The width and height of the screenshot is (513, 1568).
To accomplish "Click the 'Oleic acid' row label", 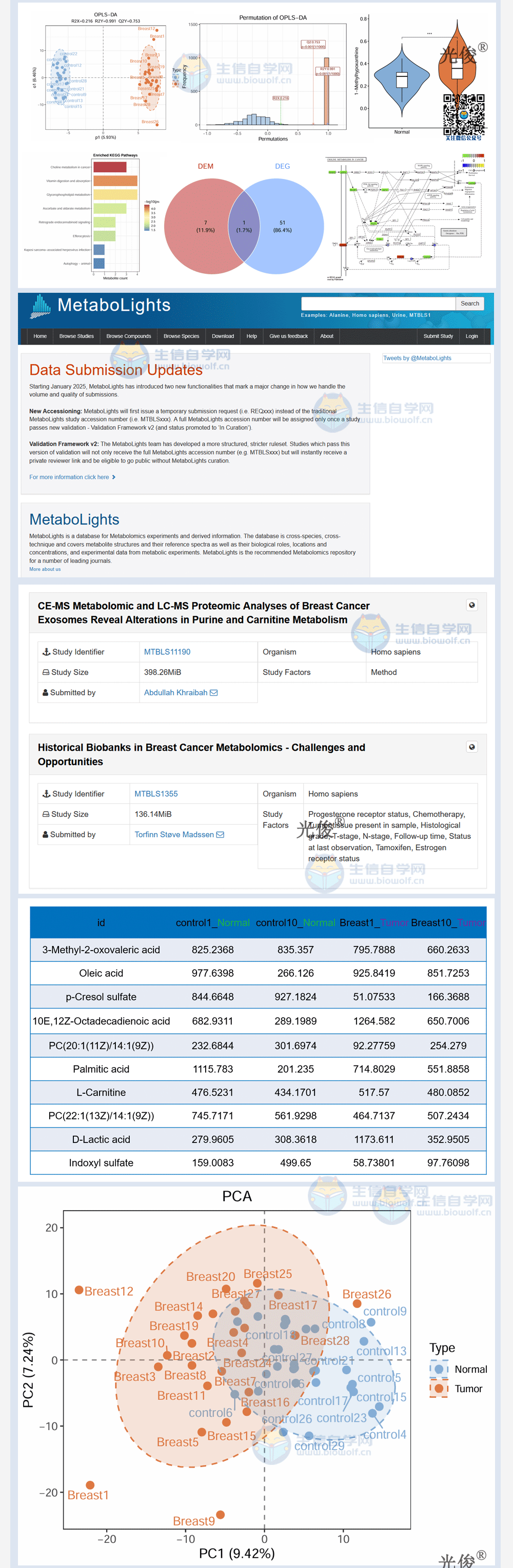I will (101, 973).
